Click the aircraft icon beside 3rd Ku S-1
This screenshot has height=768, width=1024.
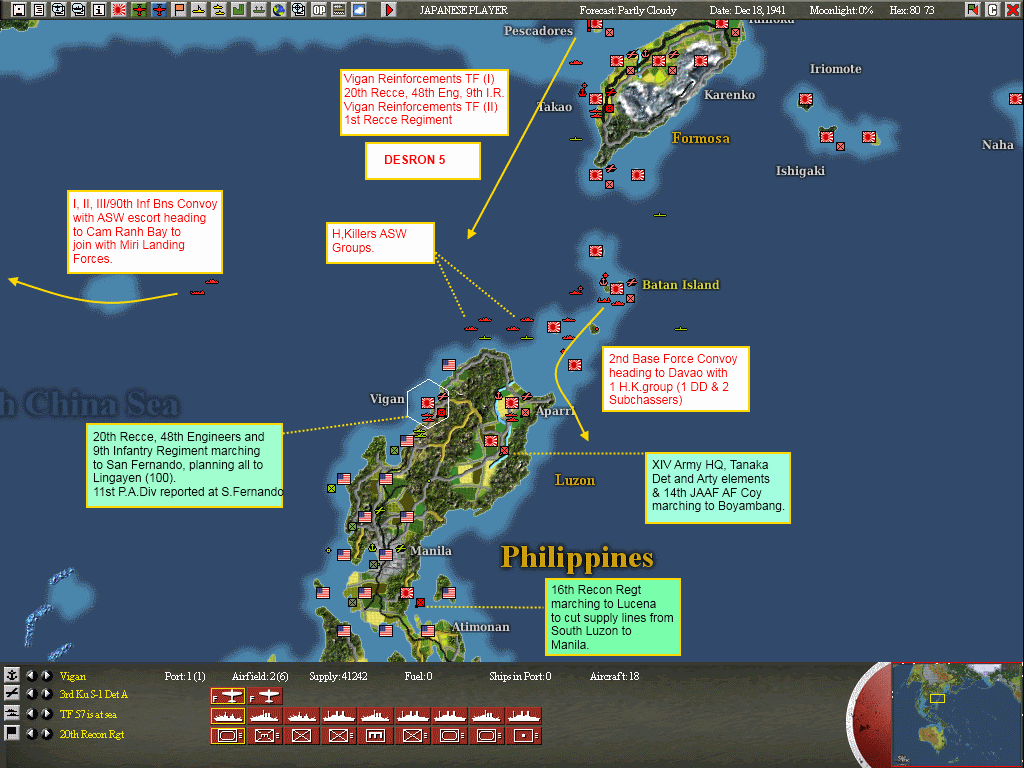12,694
